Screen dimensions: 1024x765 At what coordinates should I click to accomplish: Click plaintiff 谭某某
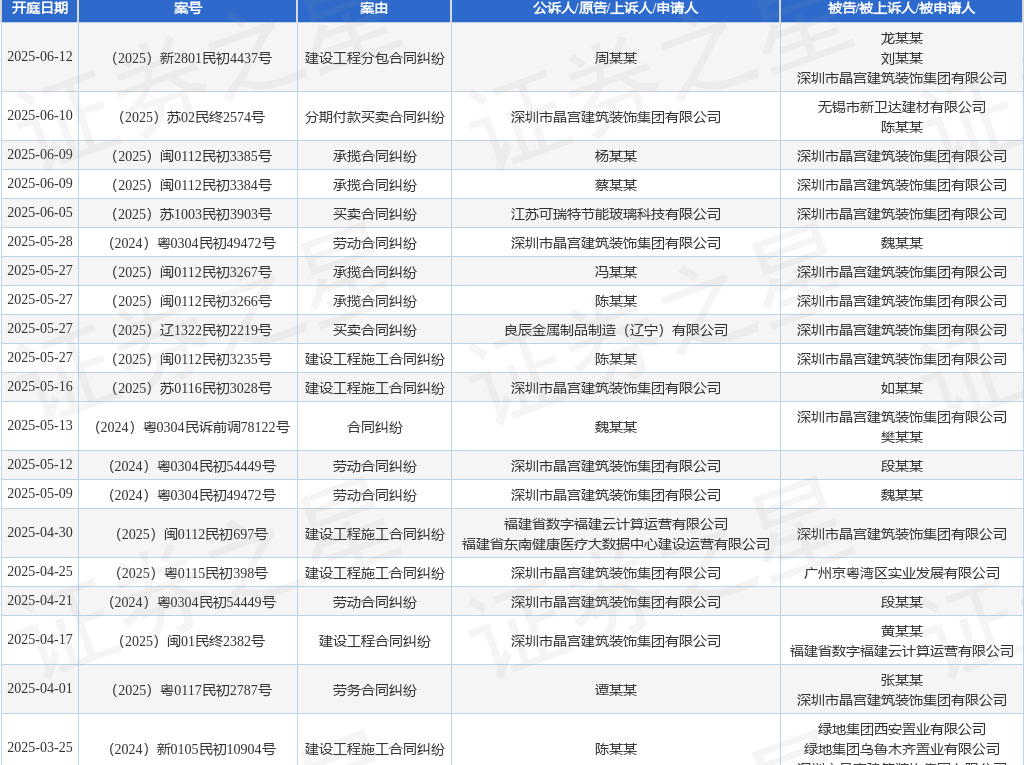pyautogui.click(x=615, y=690)
